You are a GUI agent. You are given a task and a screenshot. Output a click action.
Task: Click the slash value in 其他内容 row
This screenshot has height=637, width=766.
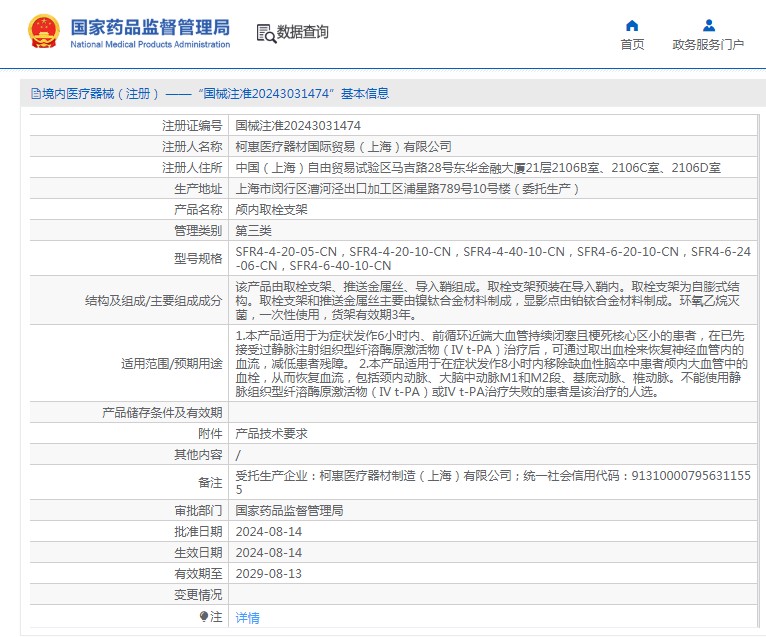tap(238, 455)
